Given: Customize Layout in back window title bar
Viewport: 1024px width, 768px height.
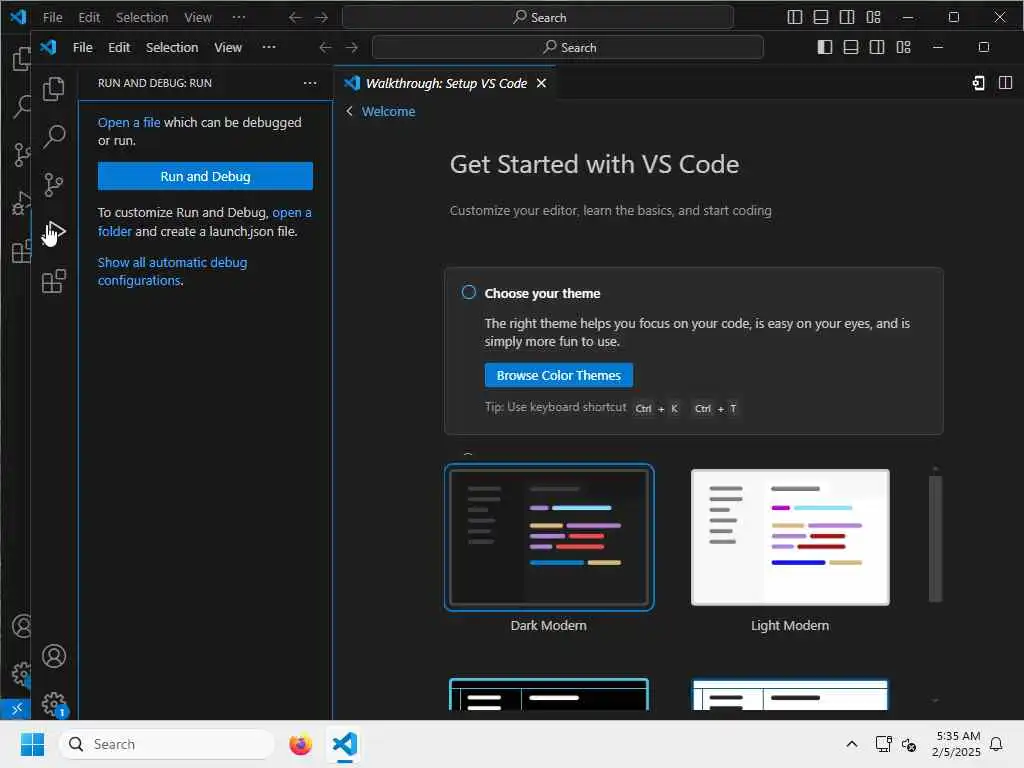Looking at the screenshot, I should tap(873, 17).
